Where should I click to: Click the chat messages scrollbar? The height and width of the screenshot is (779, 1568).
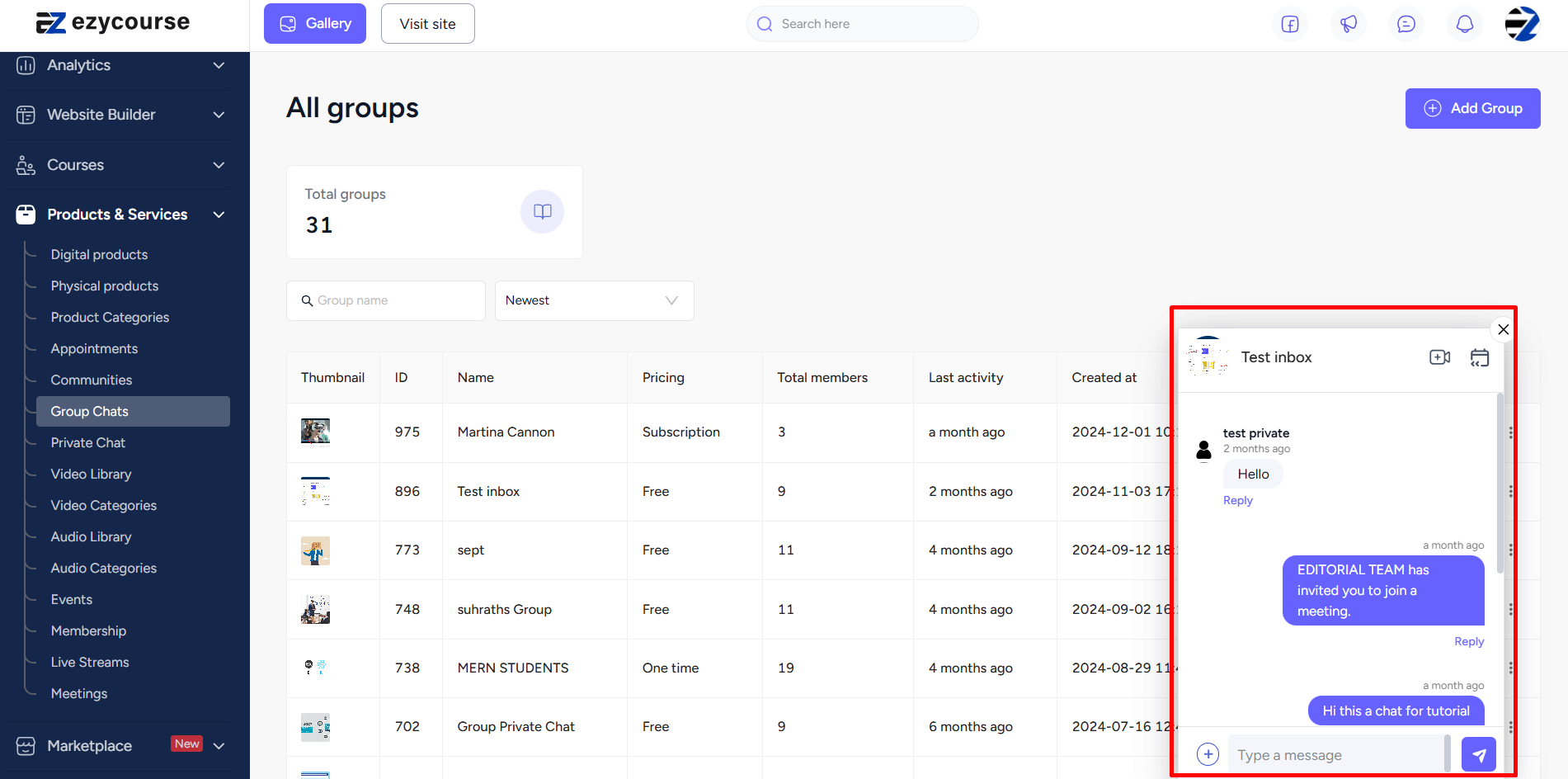(x=1500, y=484)
